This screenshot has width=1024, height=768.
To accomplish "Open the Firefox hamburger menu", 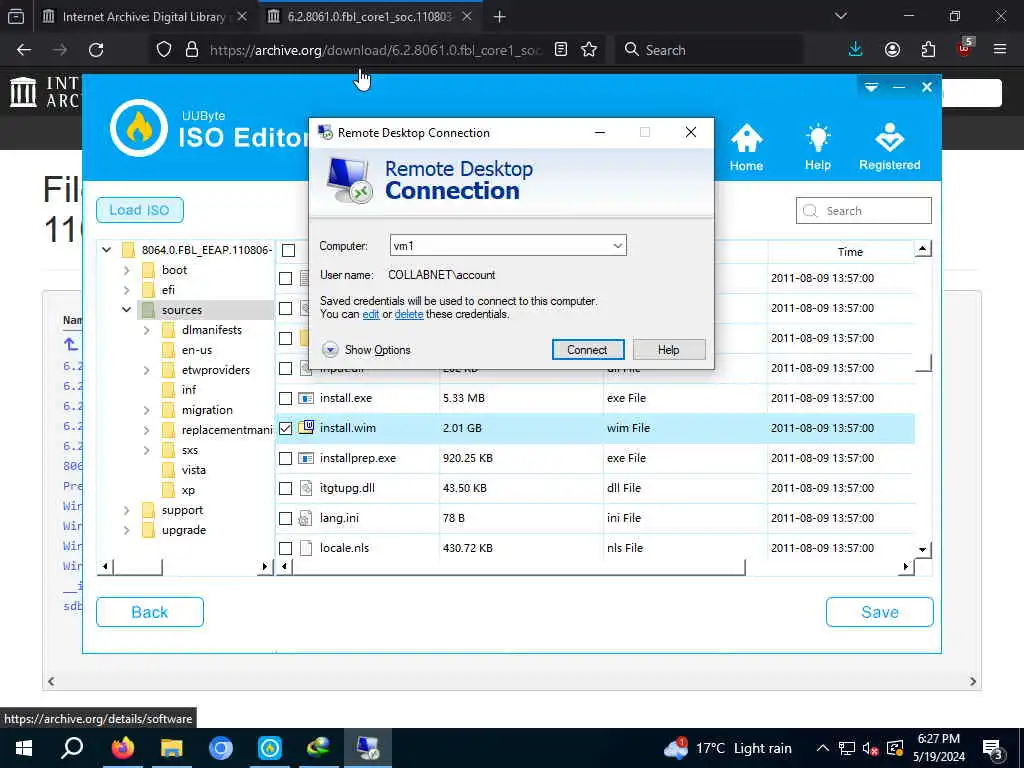I will (1000, 49).
